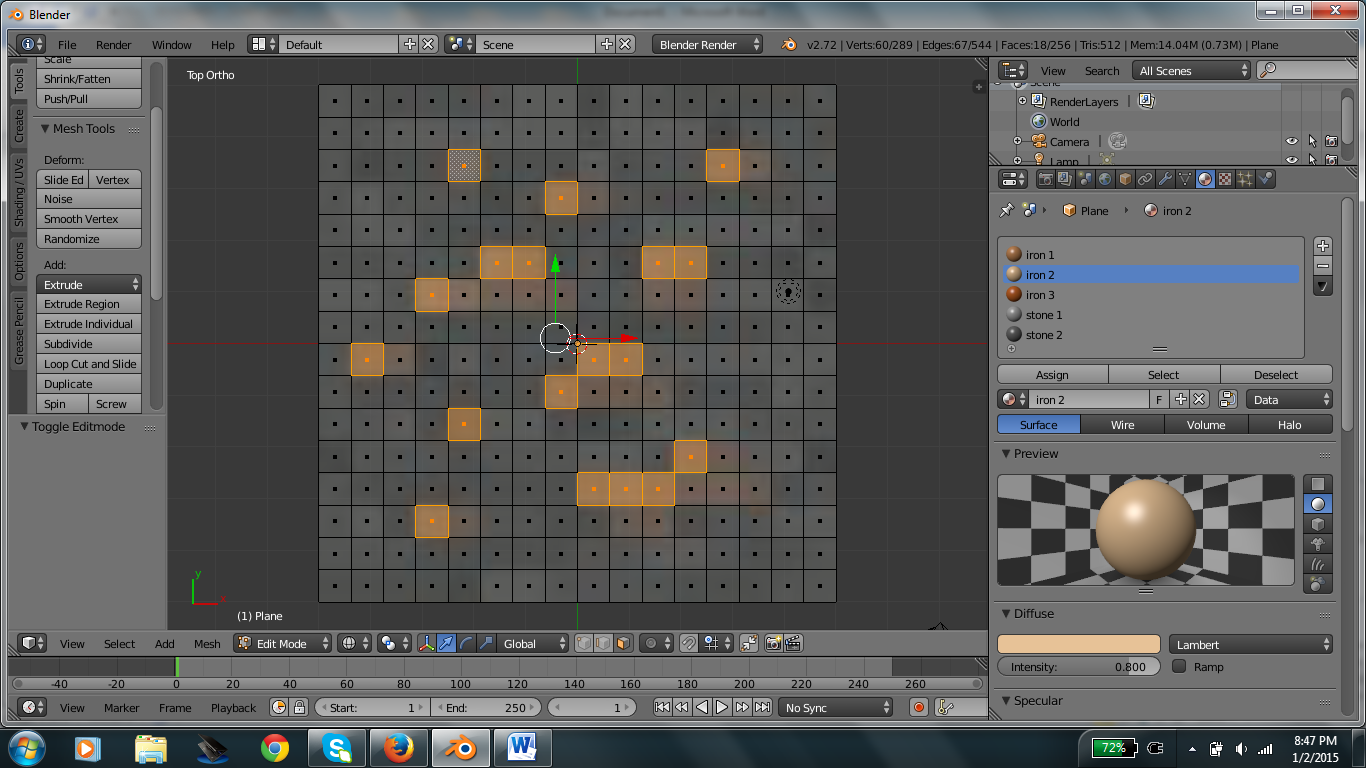Image resolution: width=1366 pixels, height=768 pixels.
Task: Collapse the Mesh Tools panel
Action: 45,129
